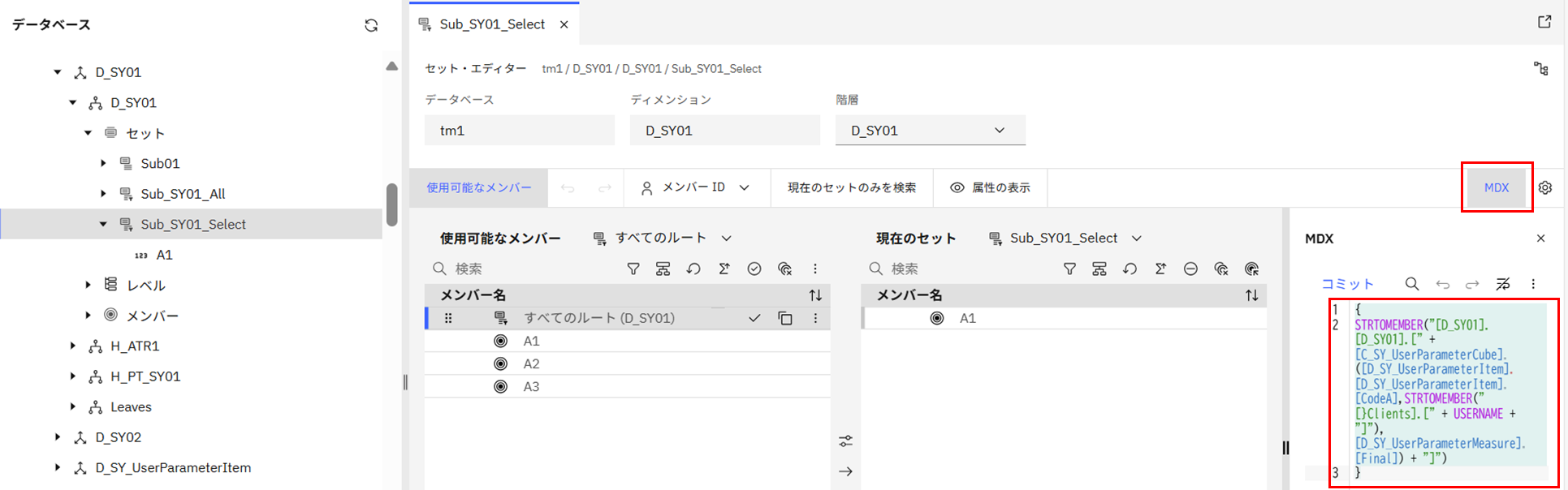The width and height of the screenshot is (1568, 490).
Task: Select the Leaves hierarchy in tree
Action: point(131,406)
